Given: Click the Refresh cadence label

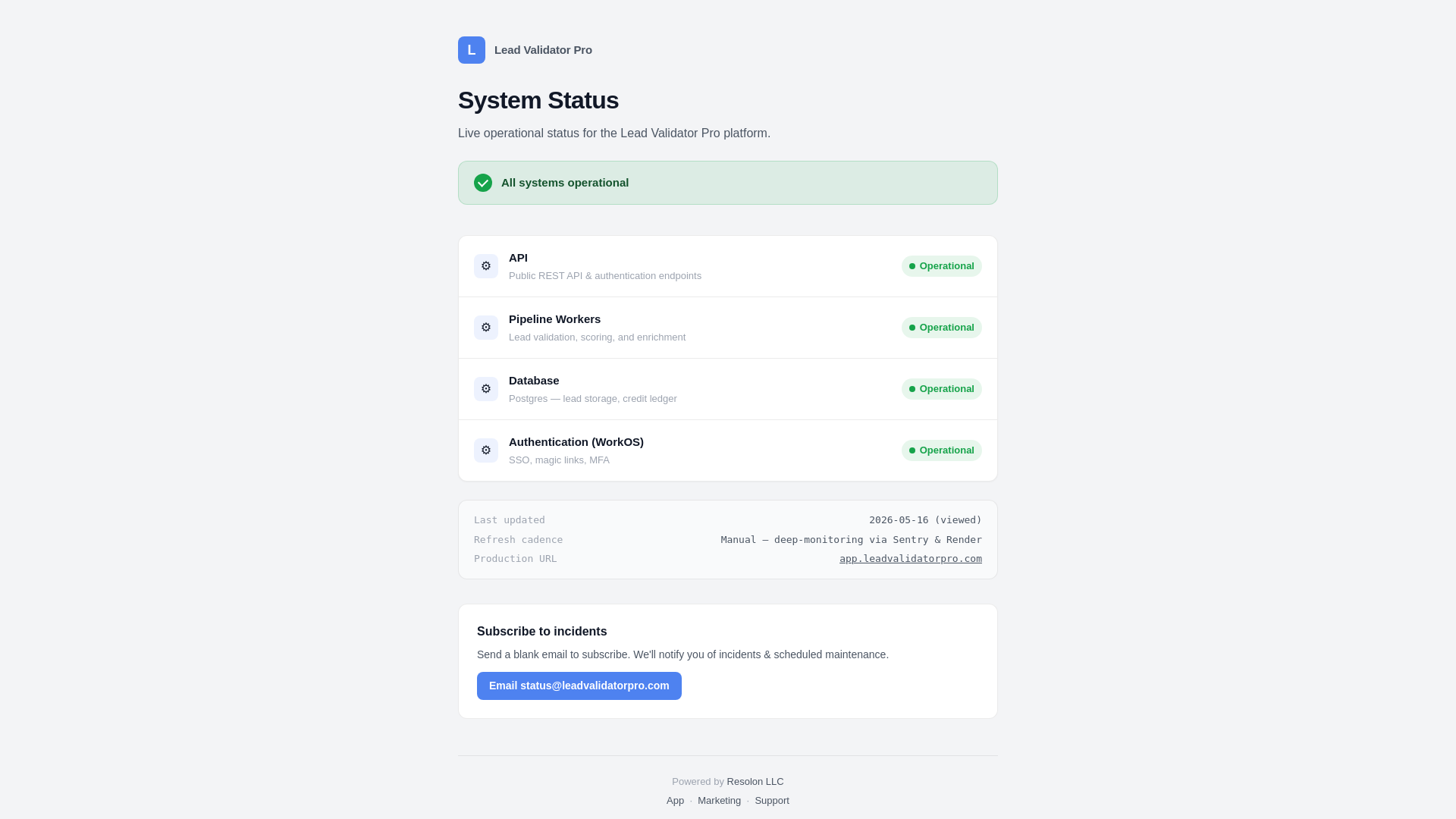Looking at the screenshot, I should tap(518, 540).
